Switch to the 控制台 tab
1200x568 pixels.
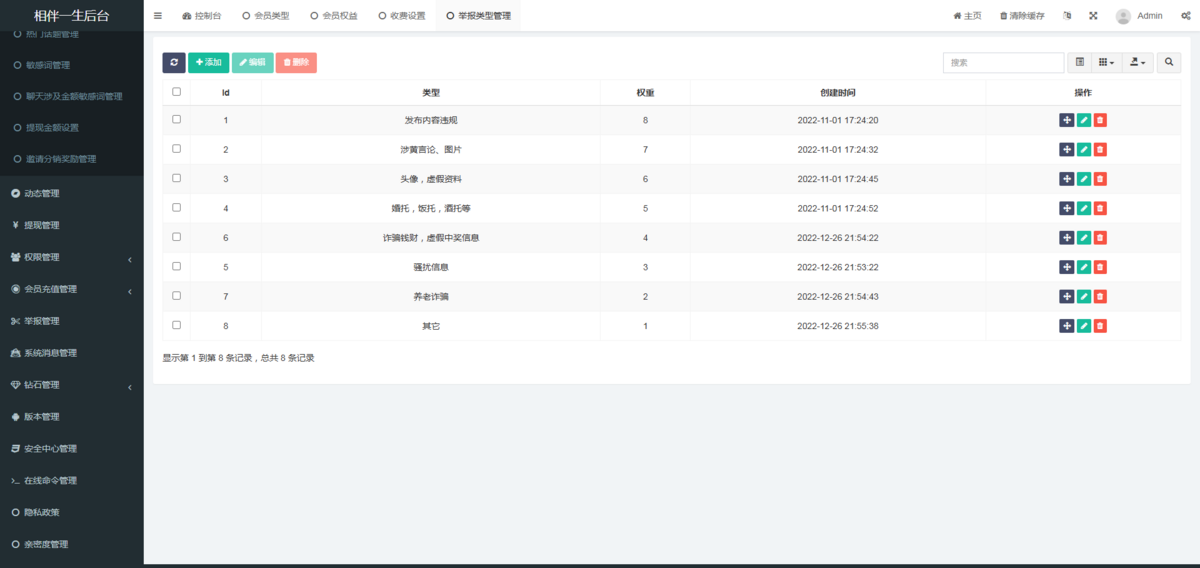(202, 16)
